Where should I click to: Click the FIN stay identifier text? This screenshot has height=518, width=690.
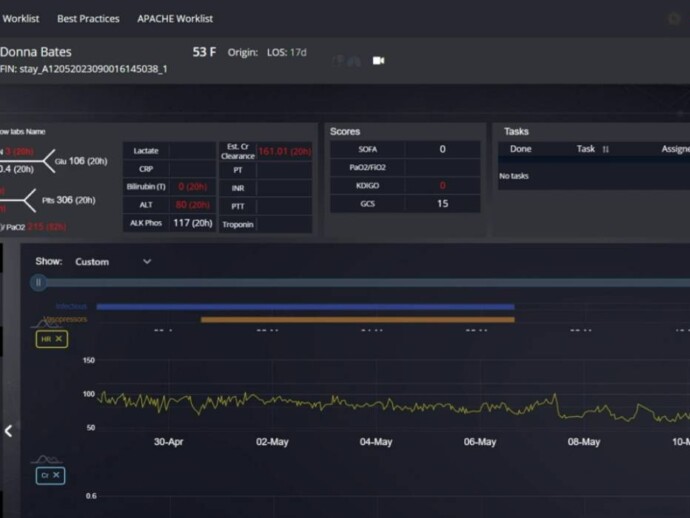click(x=84, y=69)
